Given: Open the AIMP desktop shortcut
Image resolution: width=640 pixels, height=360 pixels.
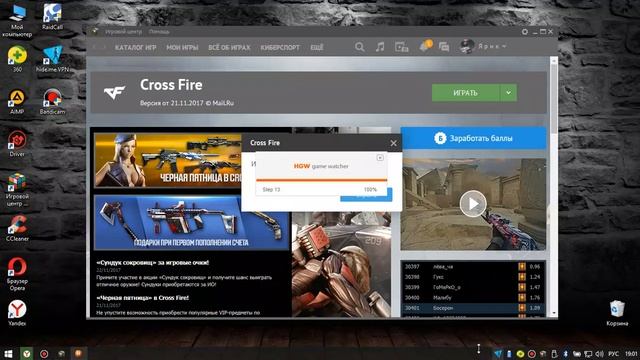Looking at the screenshot, I should (17, 102).
